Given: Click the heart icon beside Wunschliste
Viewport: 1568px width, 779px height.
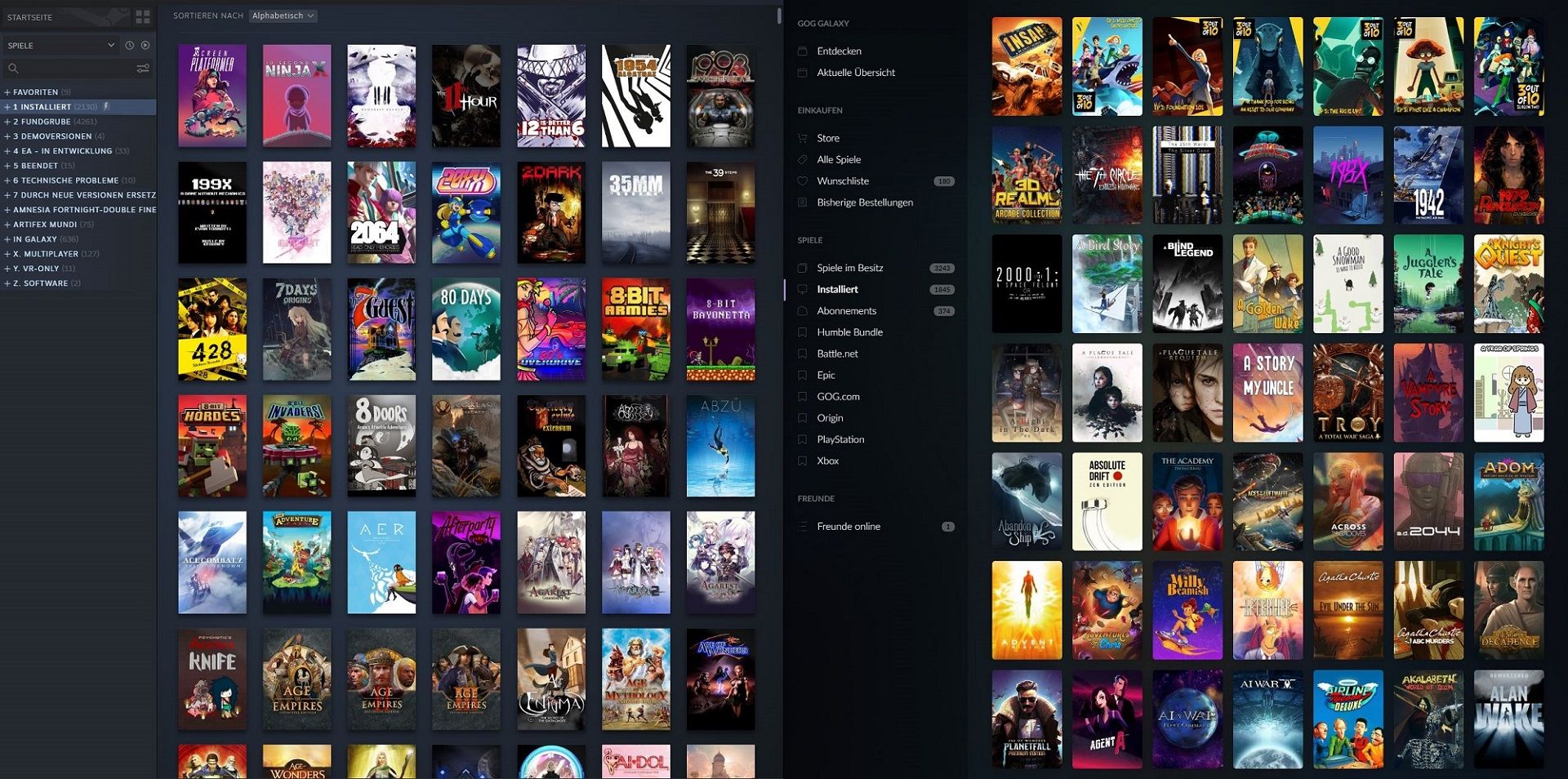Looking at the screenshot, I should pyautogui.click(x=802, y=181).
